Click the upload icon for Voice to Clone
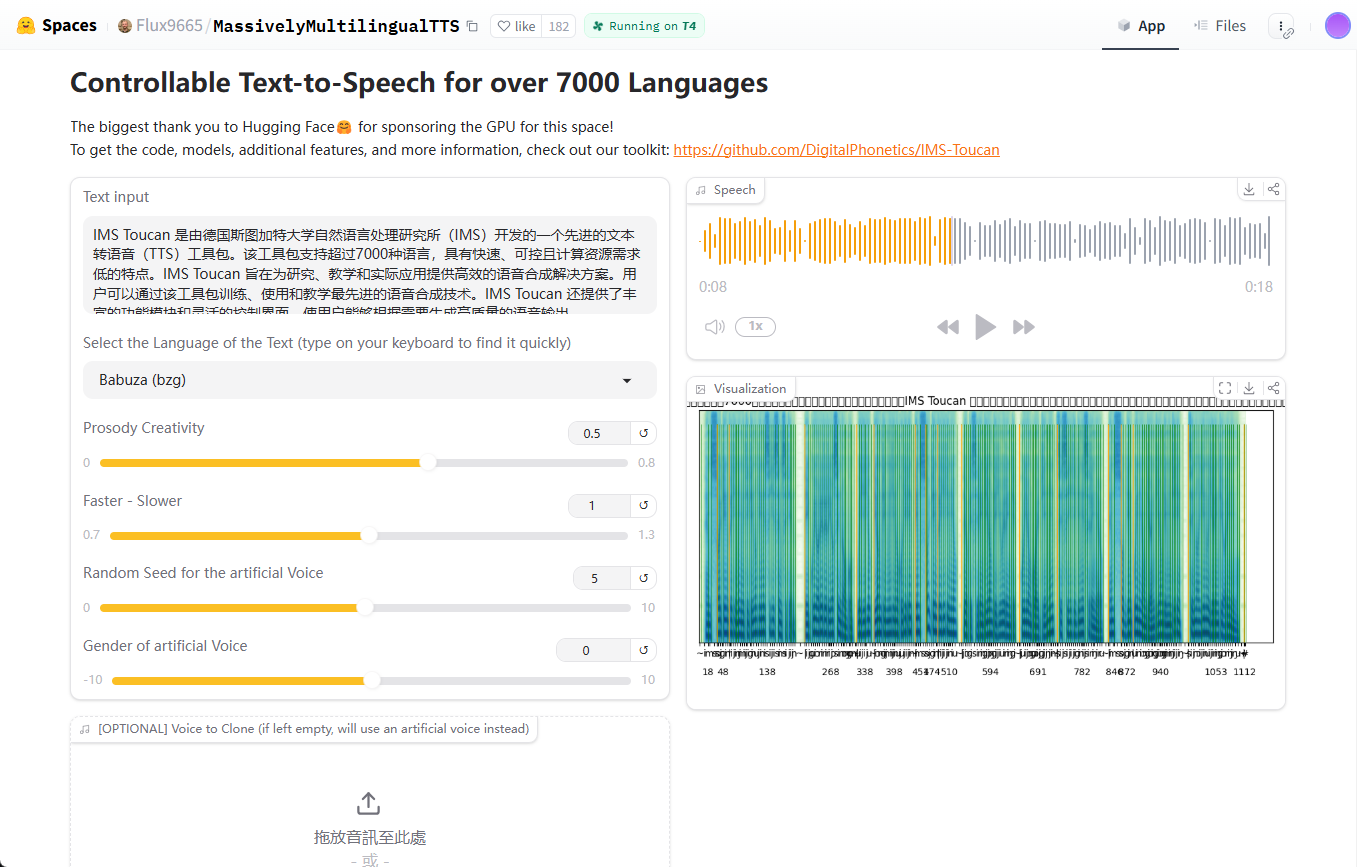 369,804
